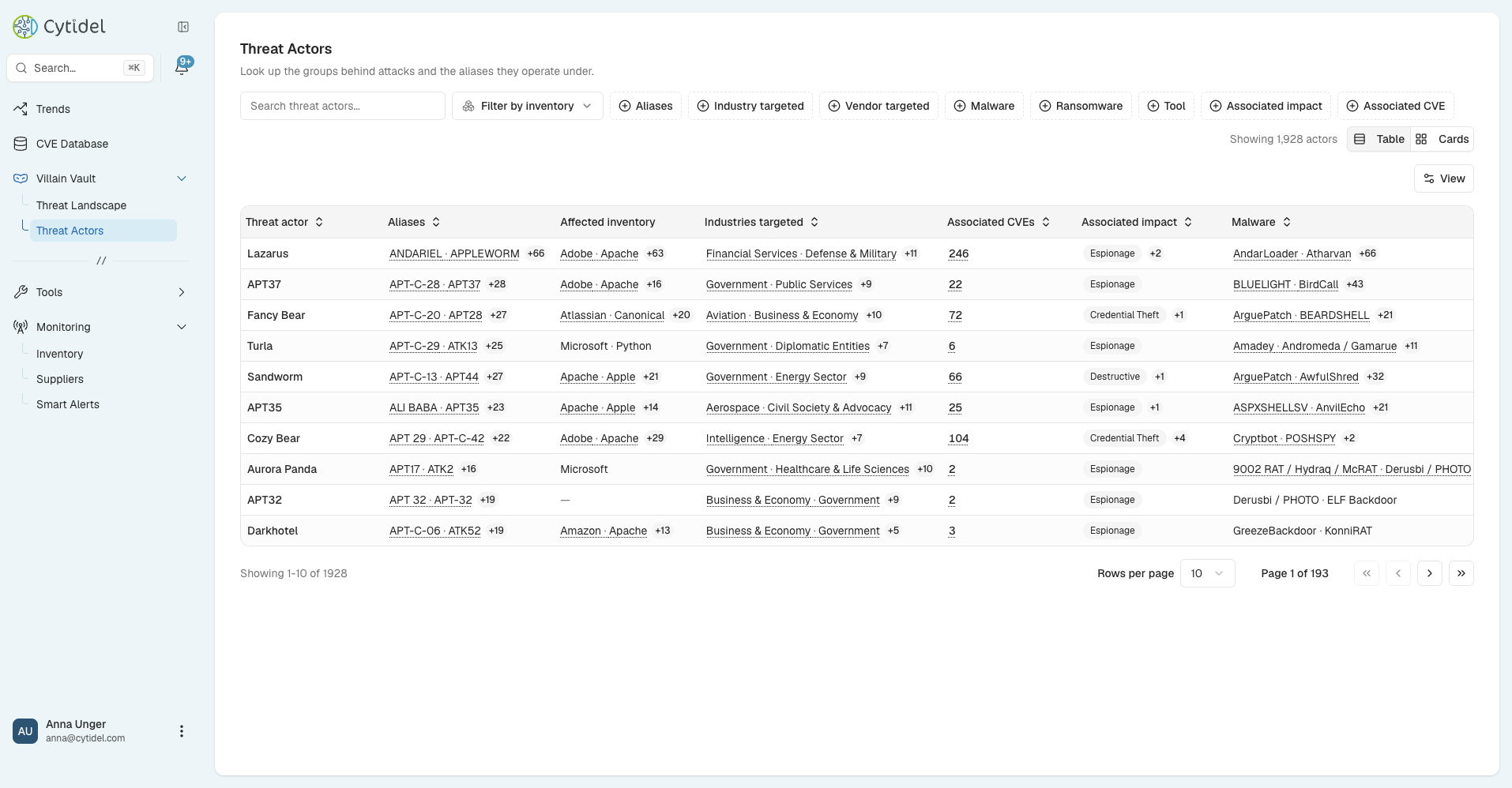Add Malware filter
Screen dimensions: 1512x788
984,106
